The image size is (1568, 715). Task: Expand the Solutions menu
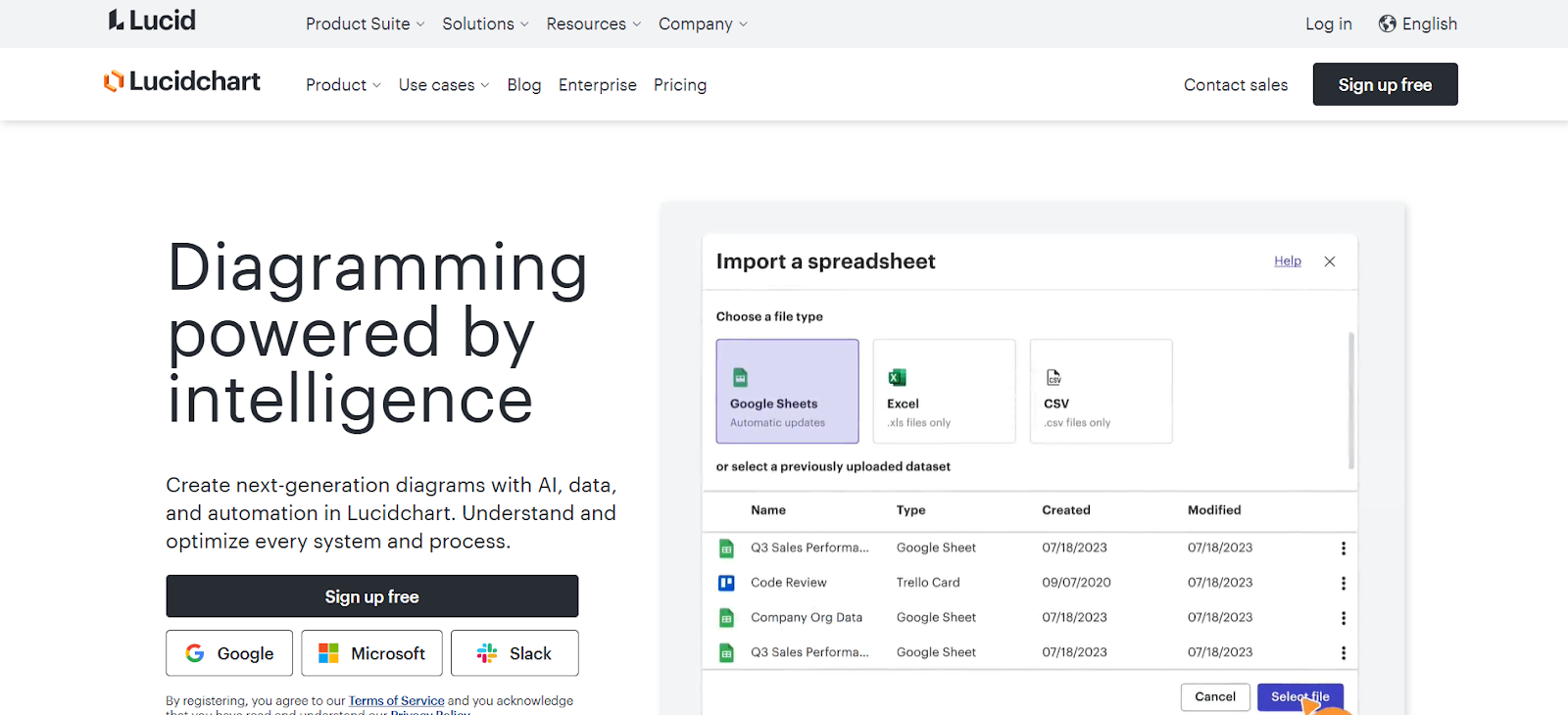(485, 24)
